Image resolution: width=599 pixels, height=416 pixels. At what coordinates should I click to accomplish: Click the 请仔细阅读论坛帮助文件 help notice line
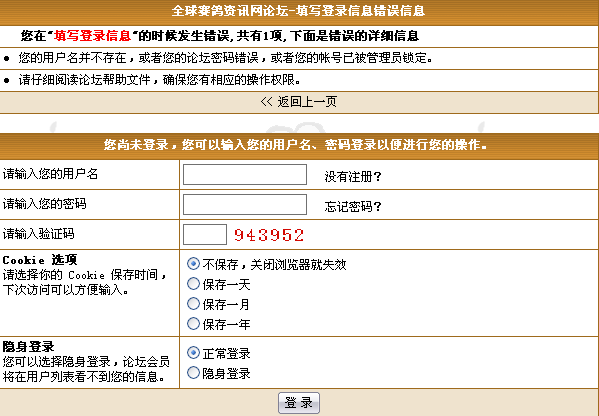click(x=159, y=80)
